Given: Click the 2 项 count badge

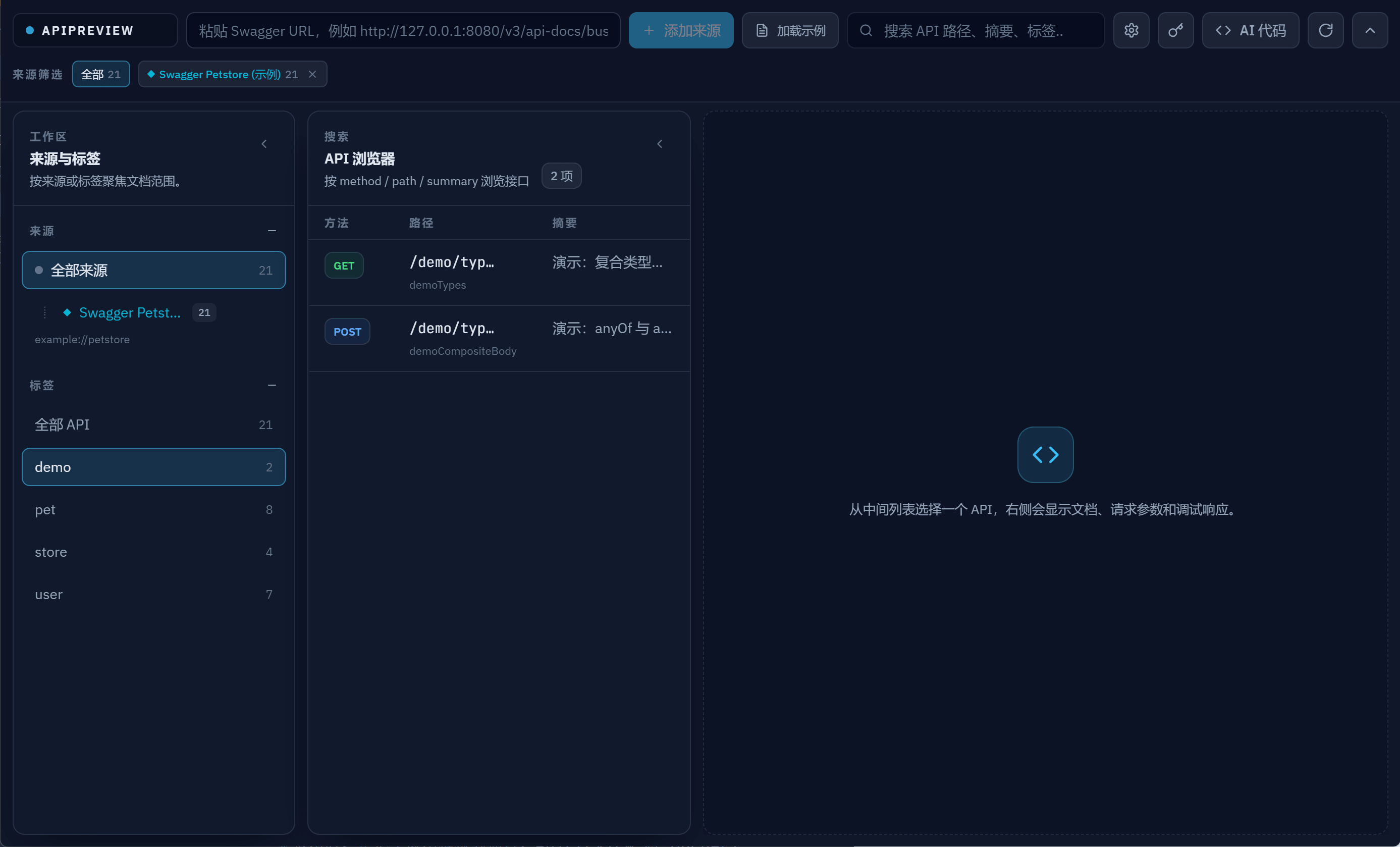Looking at the screenshot, I should click(561, 176).
